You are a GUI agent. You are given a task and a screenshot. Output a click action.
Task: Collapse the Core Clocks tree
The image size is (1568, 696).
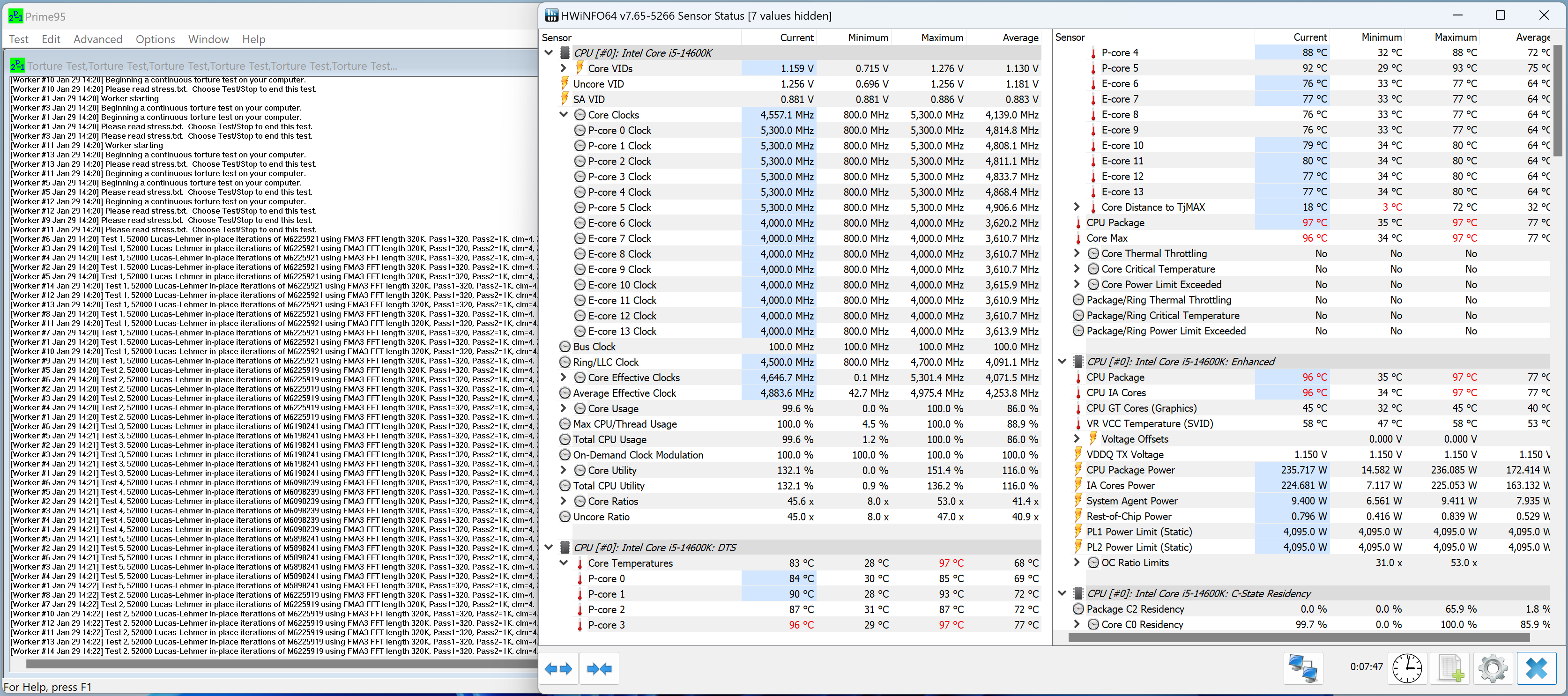[564, 114]
